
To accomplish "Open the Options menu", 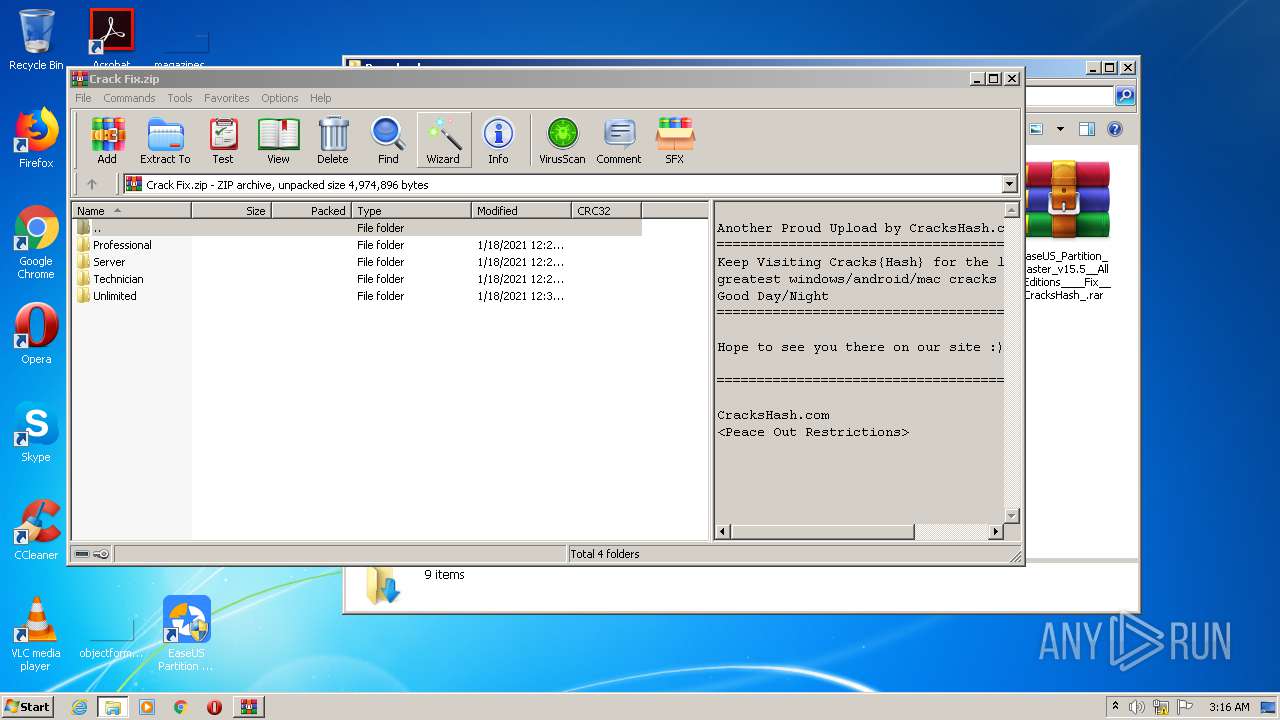I will coord(280,98).
